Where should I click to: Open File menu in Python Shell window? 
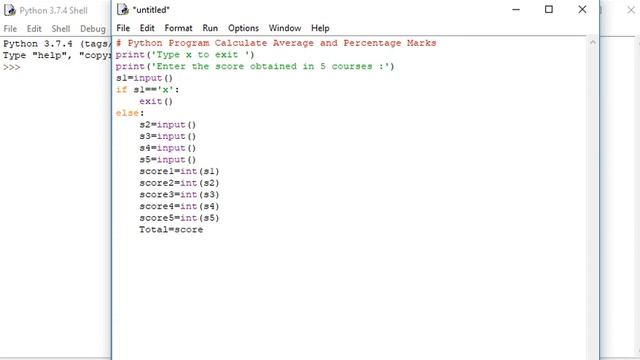pyautogui.click(x=10, y=29)
